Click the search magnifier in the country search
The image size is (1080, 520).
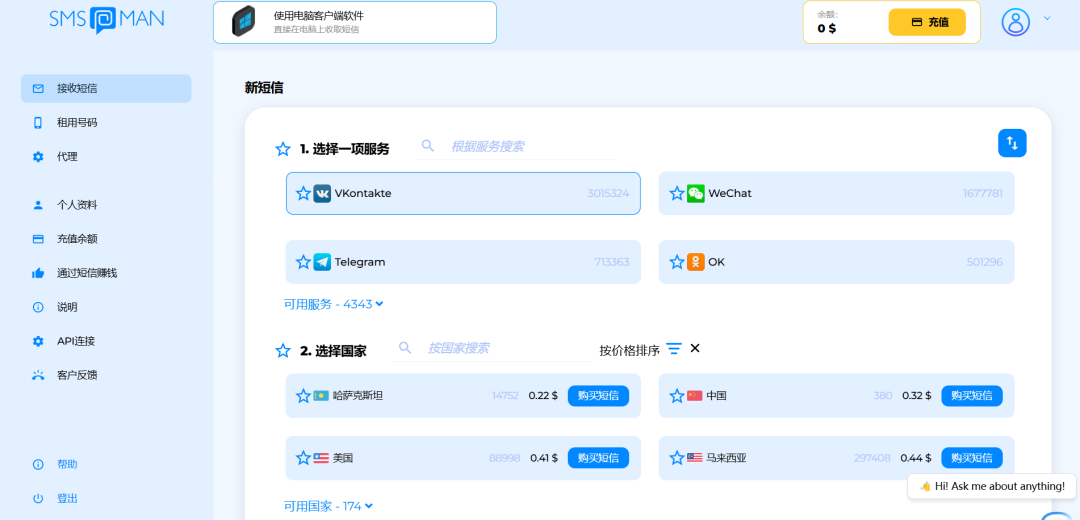pyautogui.click(x=405, y=347)
